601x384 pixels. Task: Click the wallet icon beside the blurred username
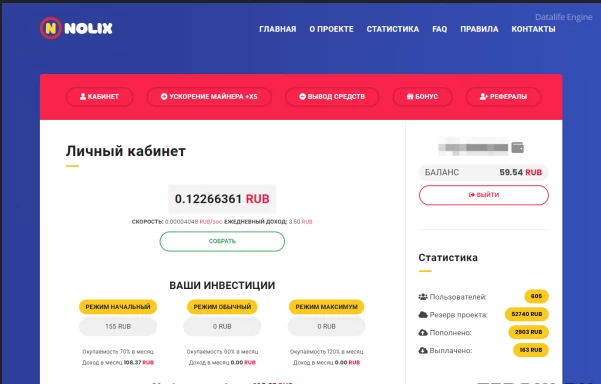point(517,148)
